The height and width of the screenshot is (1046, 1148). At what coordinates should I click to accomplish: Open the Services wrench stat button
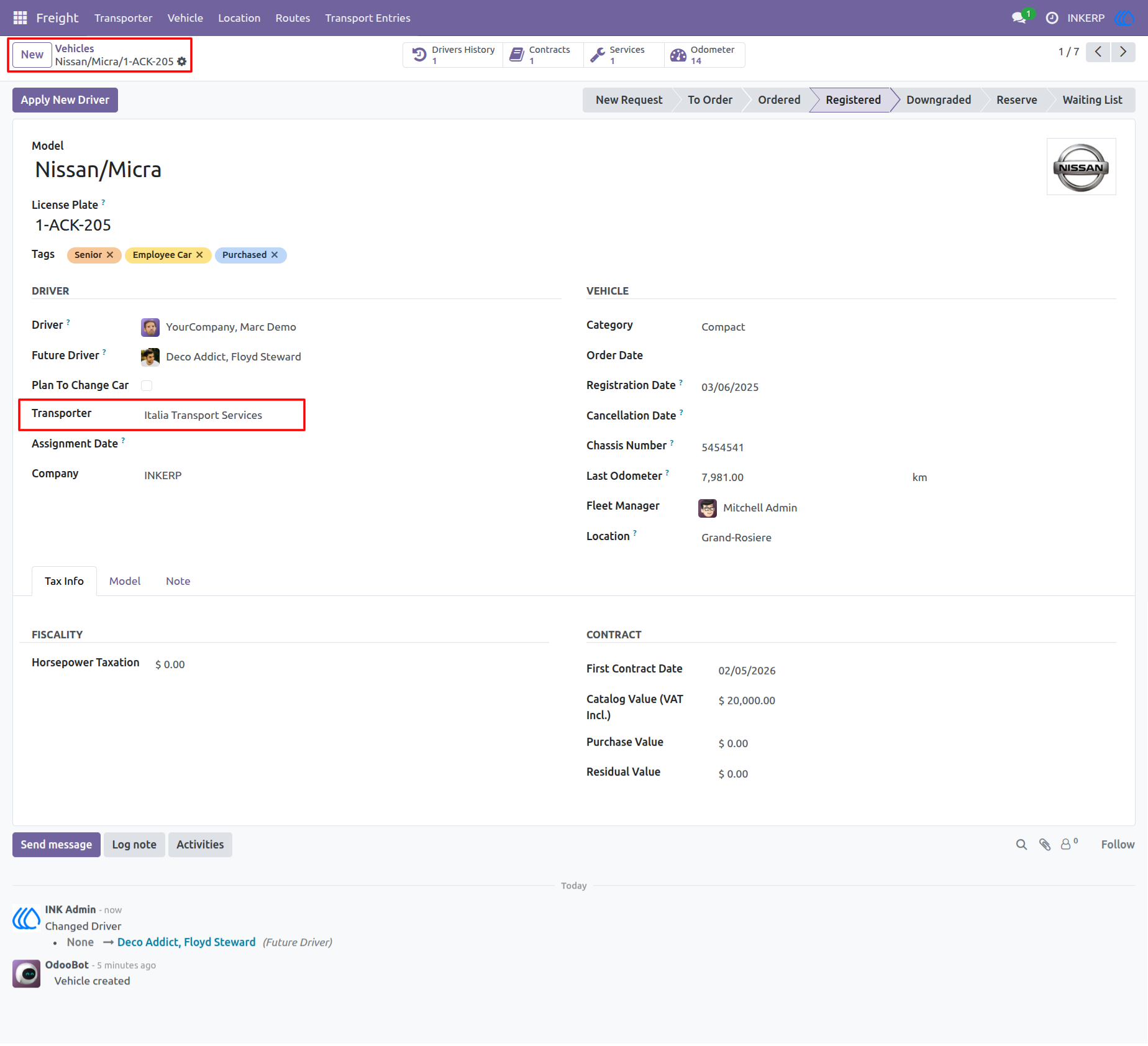pos(624,55)
